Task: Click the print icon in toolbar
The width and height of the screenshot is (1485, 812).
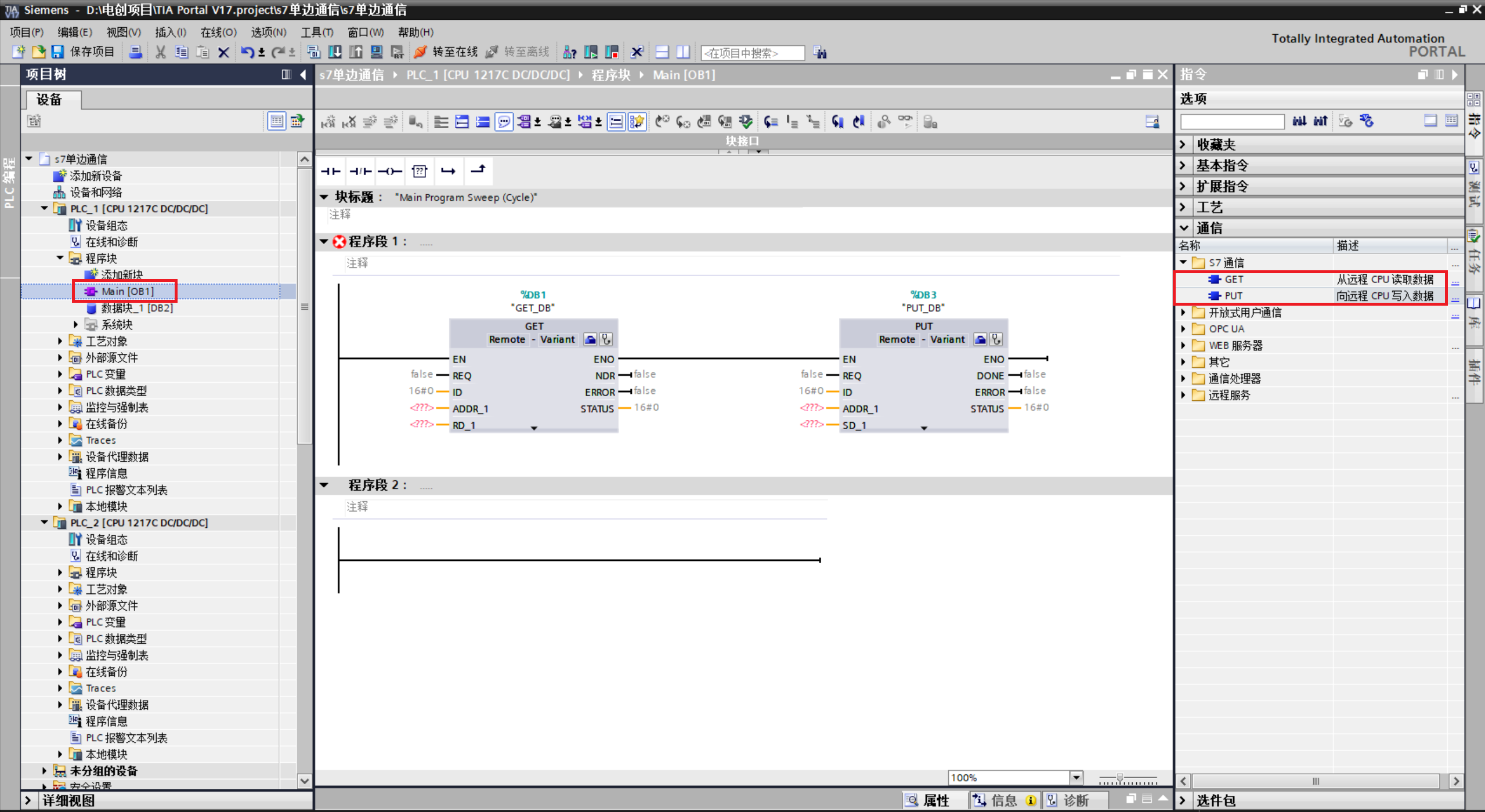Action: click(x=135, y=52)
